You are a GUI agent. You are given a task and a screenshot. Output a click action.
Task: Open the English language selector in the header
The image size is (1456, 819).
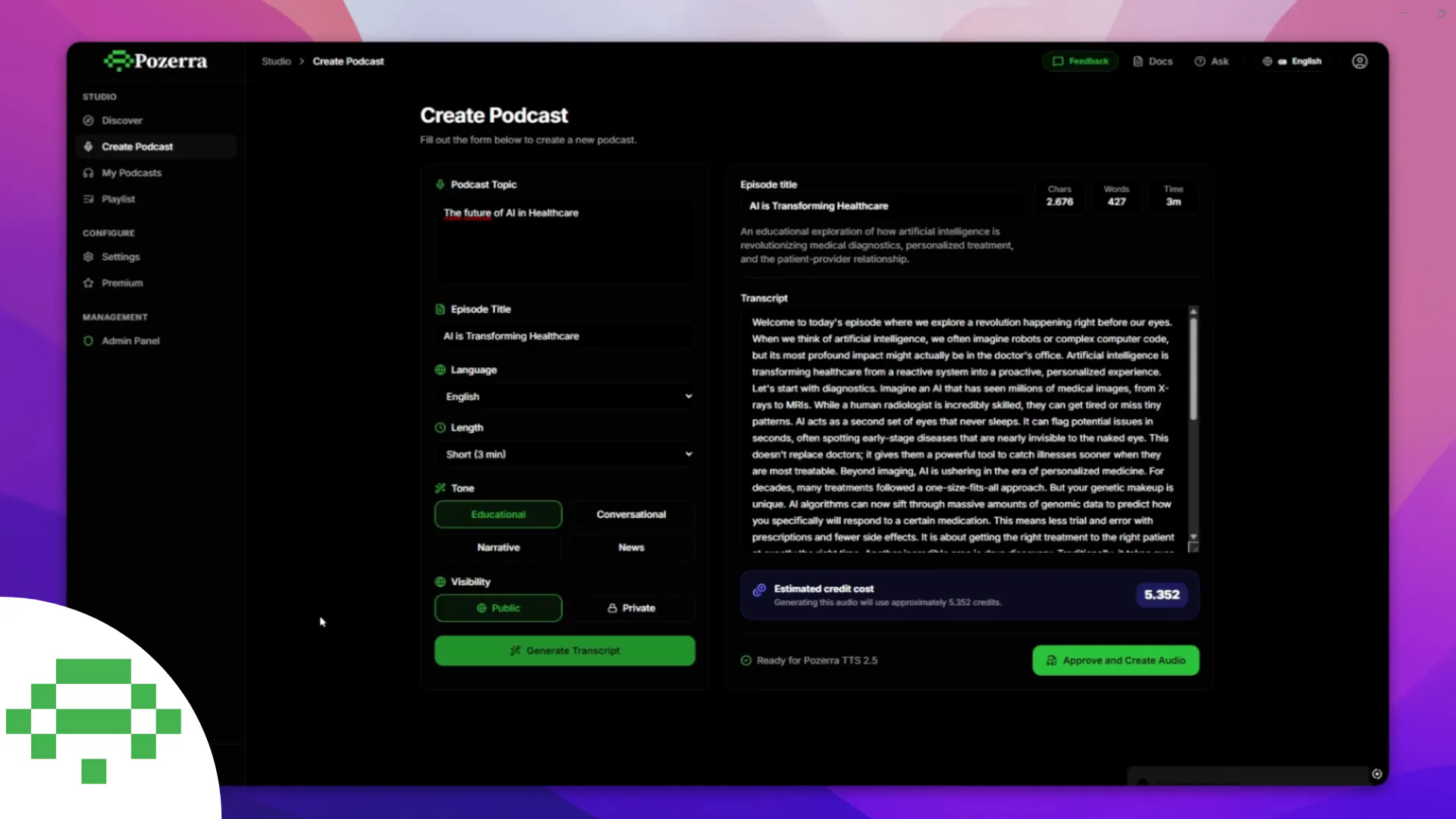[1292, 61]
